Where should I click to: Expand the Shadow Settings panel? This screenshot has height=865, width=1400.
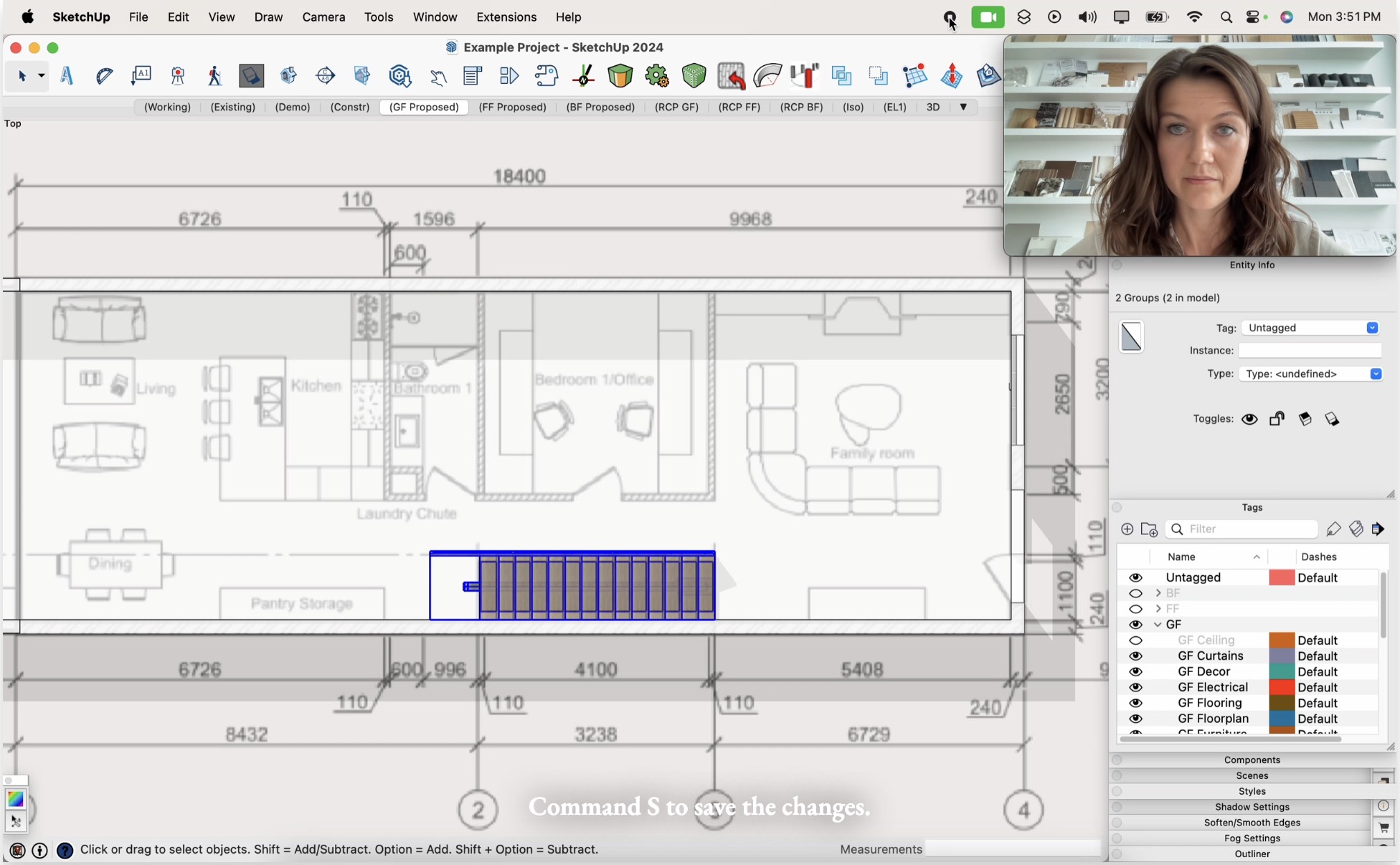(1252, 807)
